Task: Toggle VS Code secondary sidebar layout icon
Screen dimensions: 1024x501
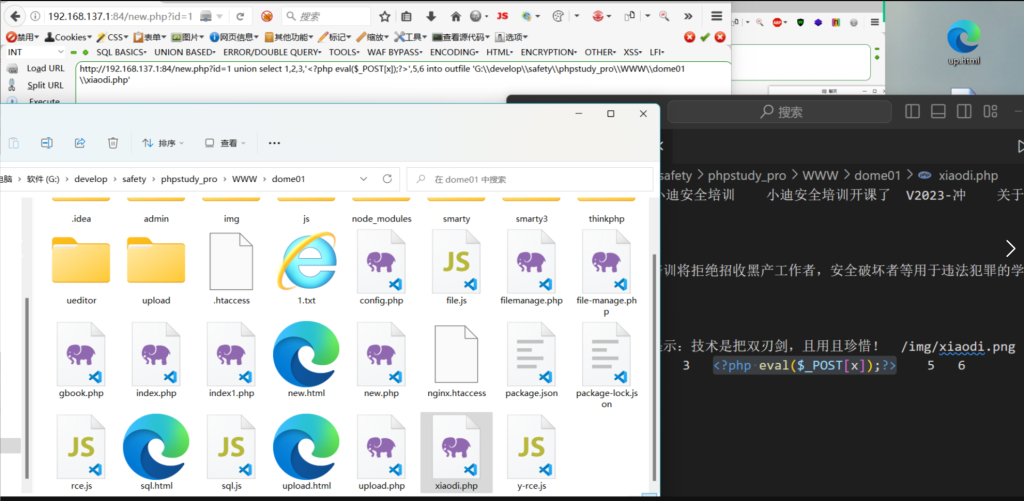Action: 964,112
